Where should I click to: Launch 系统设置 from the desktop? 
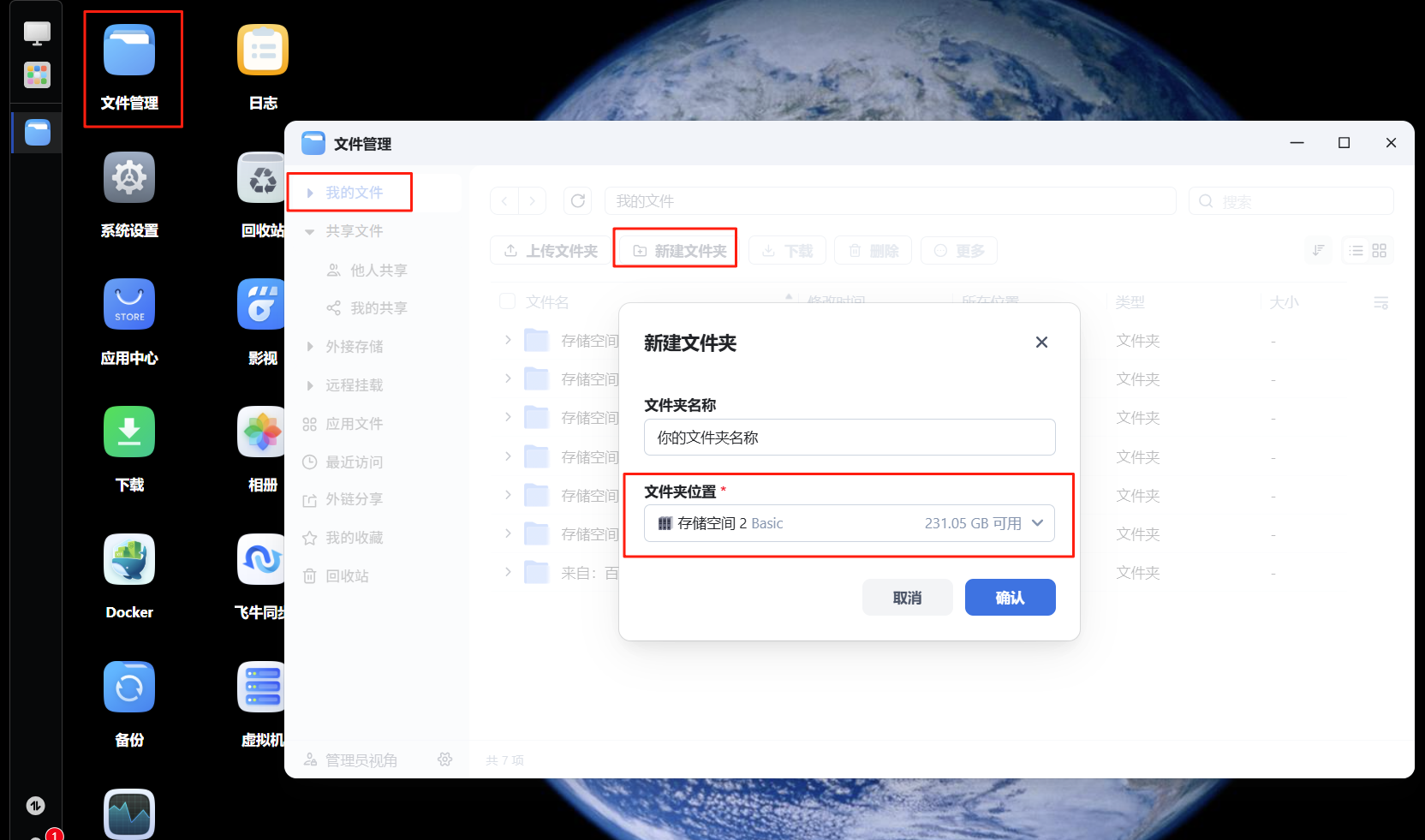pos(129,194)
